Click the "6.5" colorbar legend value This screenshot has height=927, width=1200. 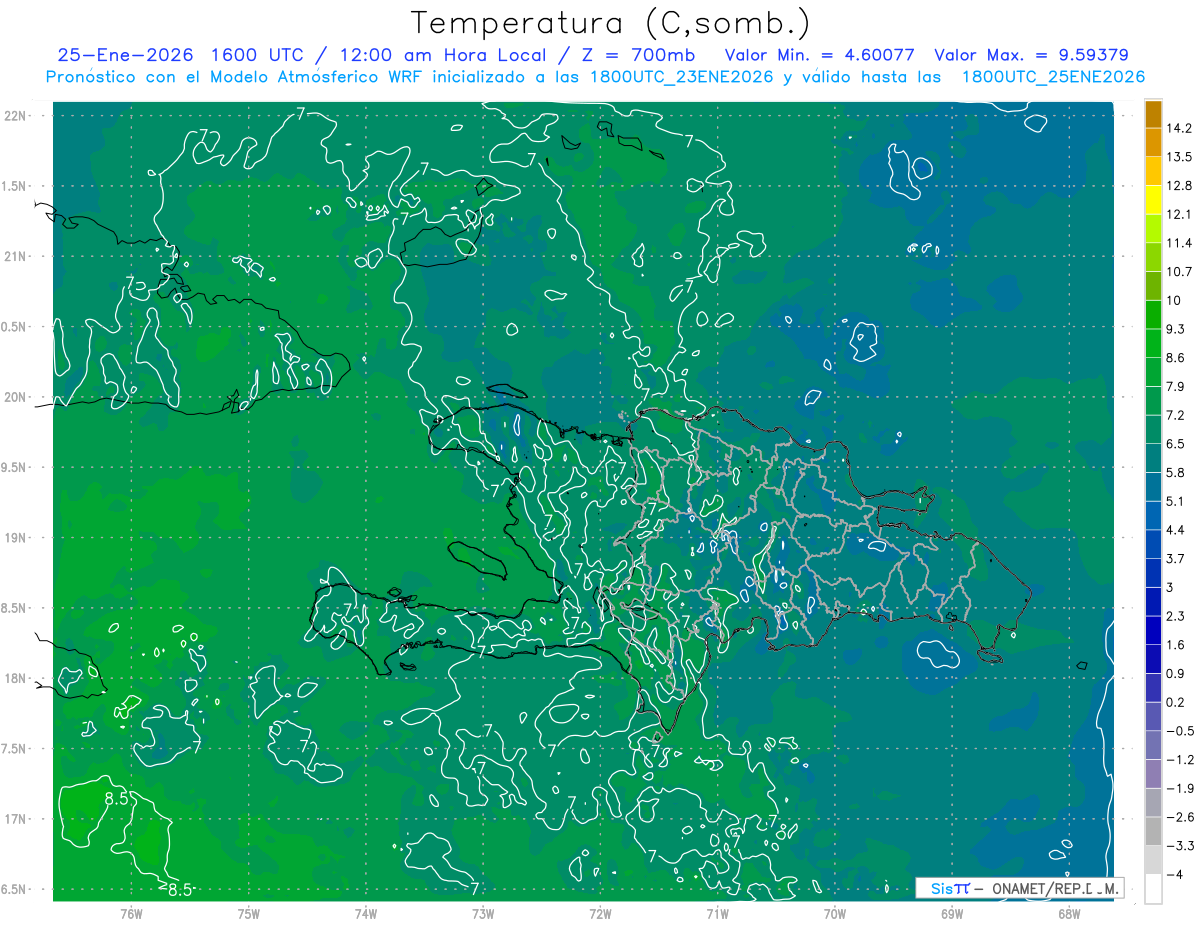(1175, 443)
